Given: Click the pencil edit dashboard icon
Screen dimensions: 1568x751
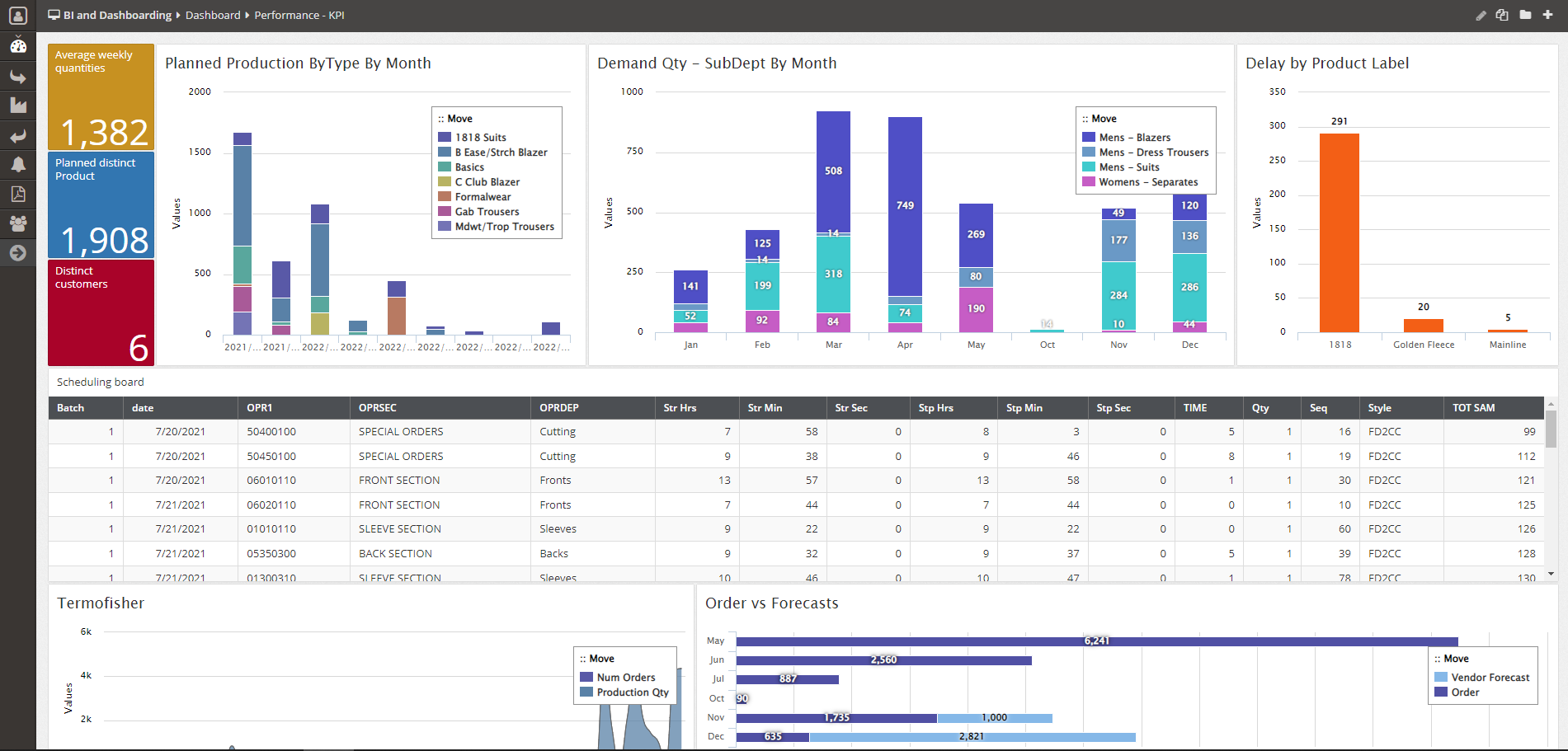Looking at the screenshot, I should [x=1481, y=16].
